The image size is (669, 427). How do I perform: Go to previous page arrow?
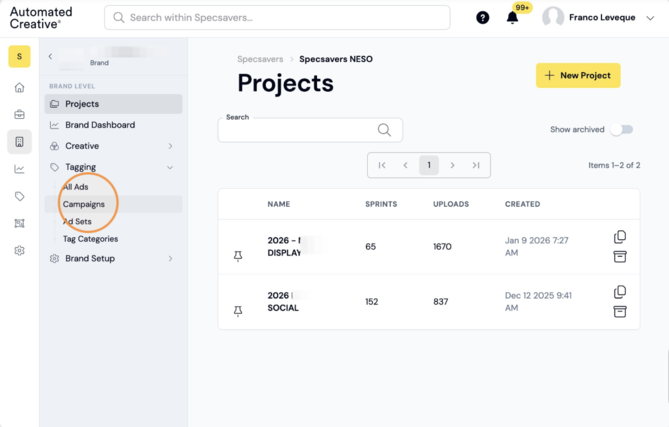405,165
